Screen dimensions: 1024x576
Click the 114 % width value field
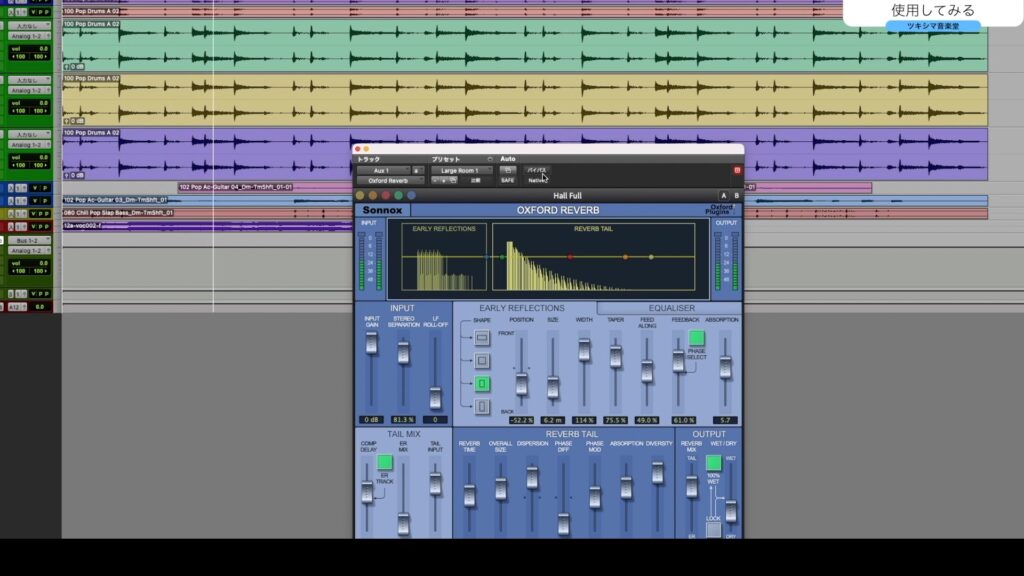(x=584, y=421)
